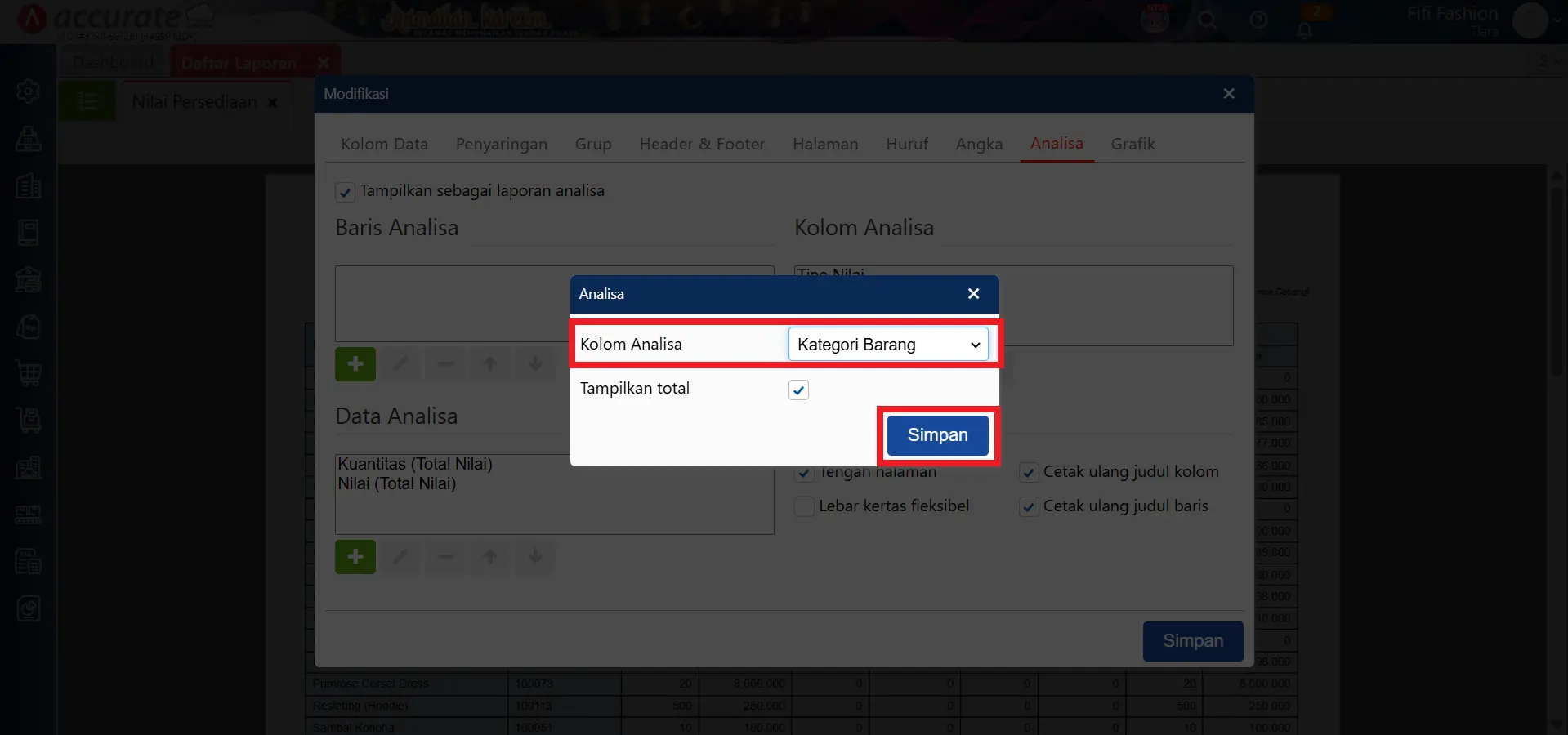Click the green add button under Baris Analisa

coord(355,364)
